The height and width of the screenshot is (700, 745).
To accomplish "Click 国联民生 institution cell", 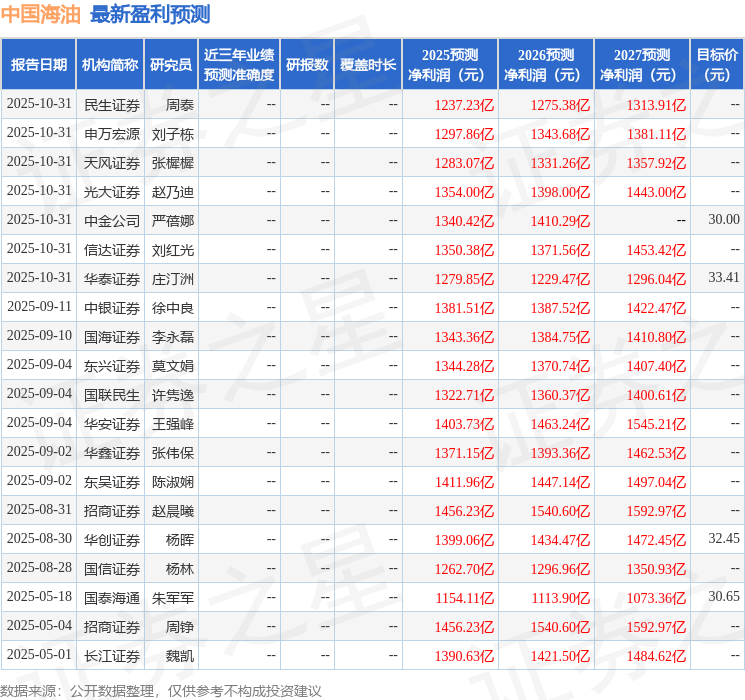I will coord(112,395).
